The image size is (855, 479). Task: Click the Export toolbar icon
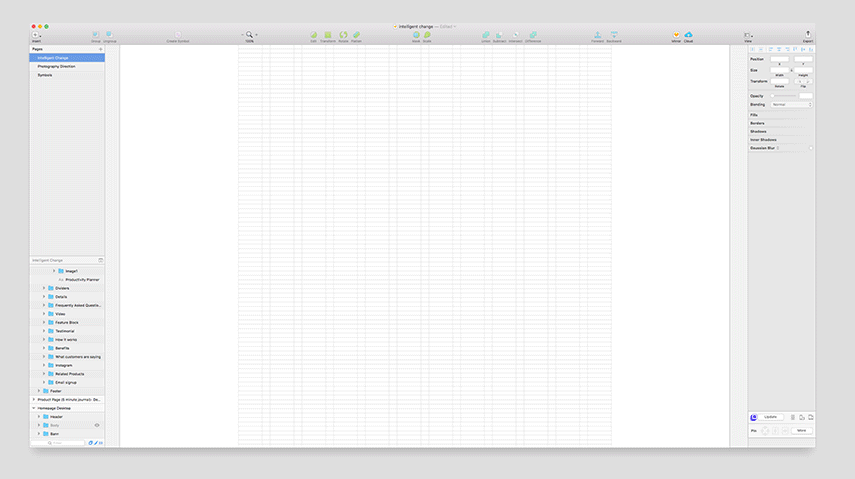(808, 34)
